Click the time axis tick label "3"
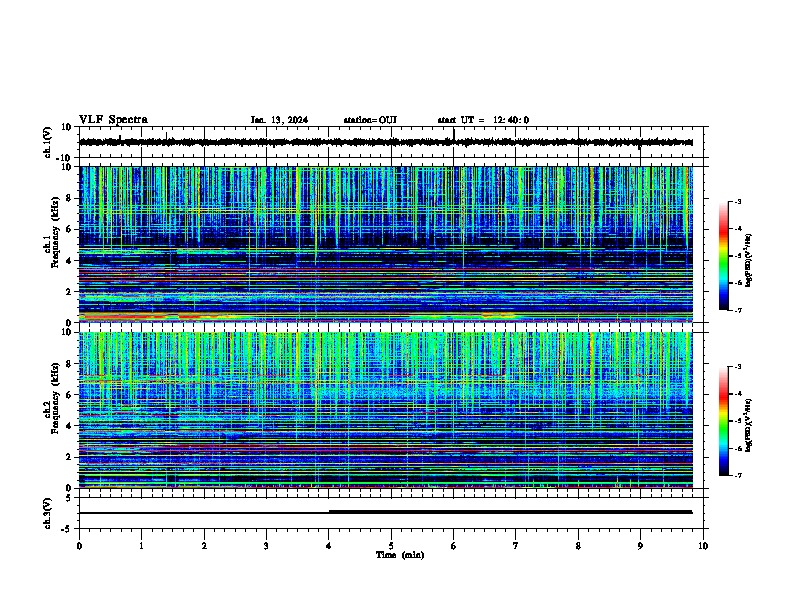This screenshot has height=612, width=792. point(266,546)
